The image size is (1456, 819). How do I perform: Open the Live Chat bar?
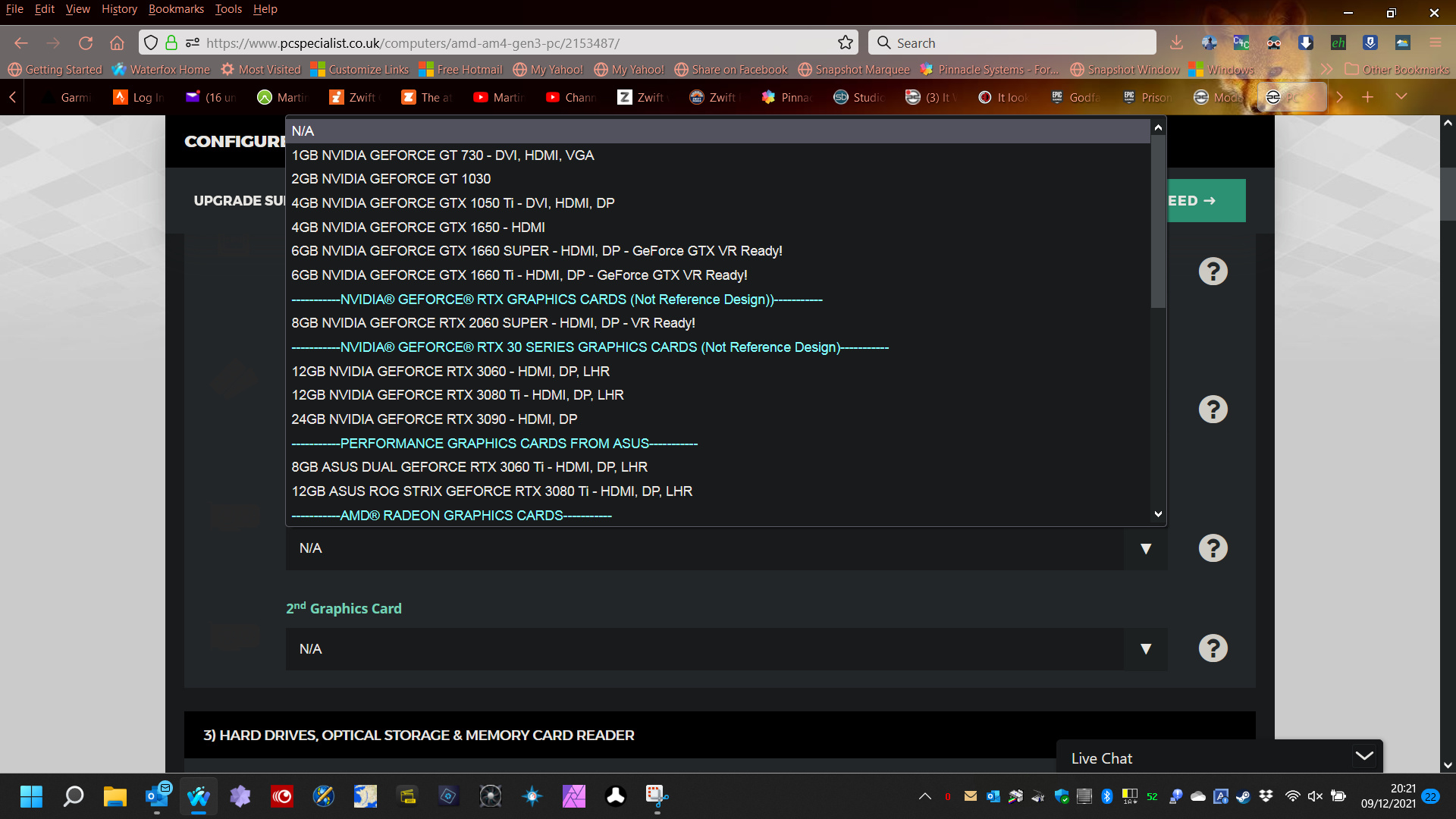[1219, 758]
